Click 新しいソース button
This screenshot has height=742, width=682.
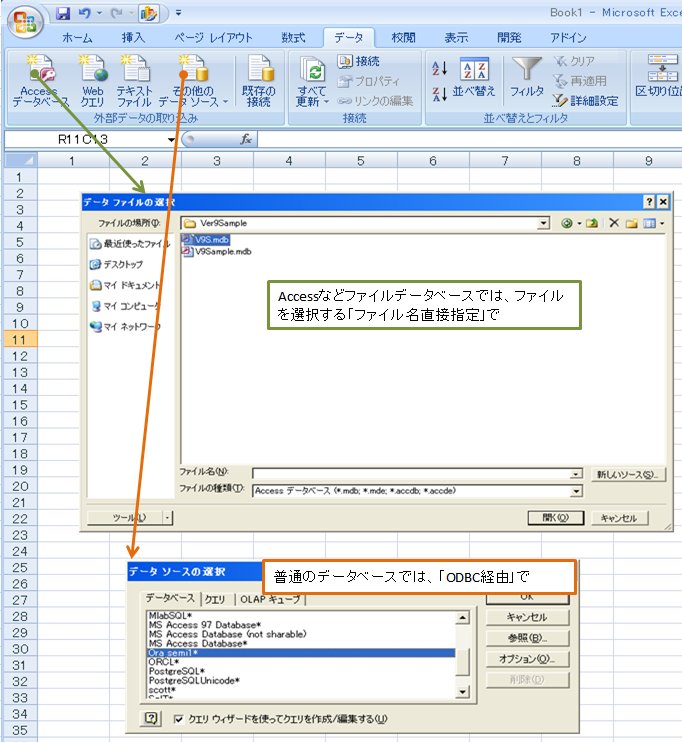(628, 475)
